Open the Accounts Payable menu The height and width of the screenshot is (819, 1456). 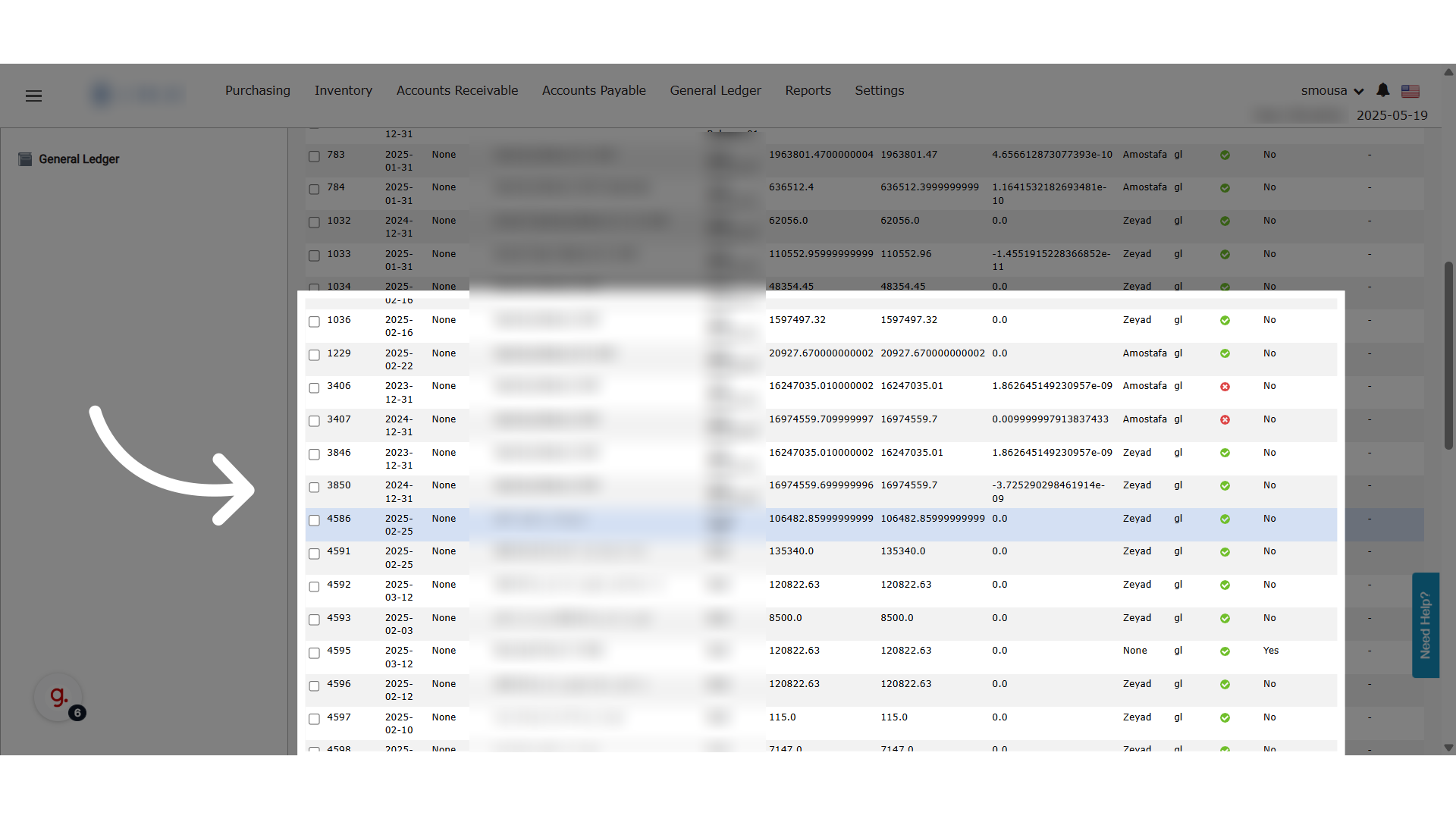(x=594, y=90)
